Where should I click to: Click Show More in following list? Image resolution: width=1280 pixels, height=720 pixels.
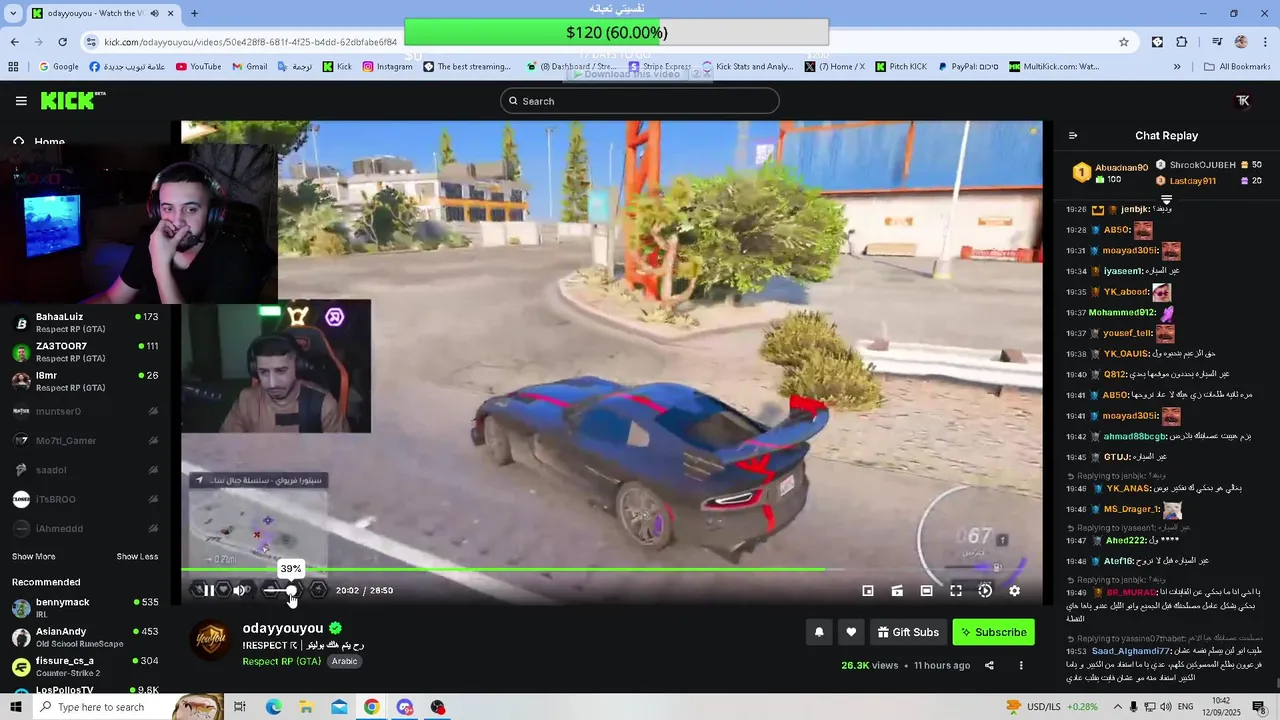[x=34, y=557]
